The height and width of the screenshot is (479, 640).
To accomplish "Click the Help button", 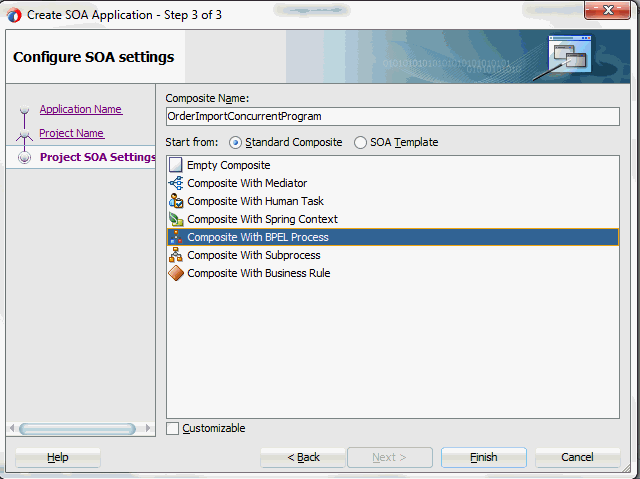I will (x=58, y=457).
